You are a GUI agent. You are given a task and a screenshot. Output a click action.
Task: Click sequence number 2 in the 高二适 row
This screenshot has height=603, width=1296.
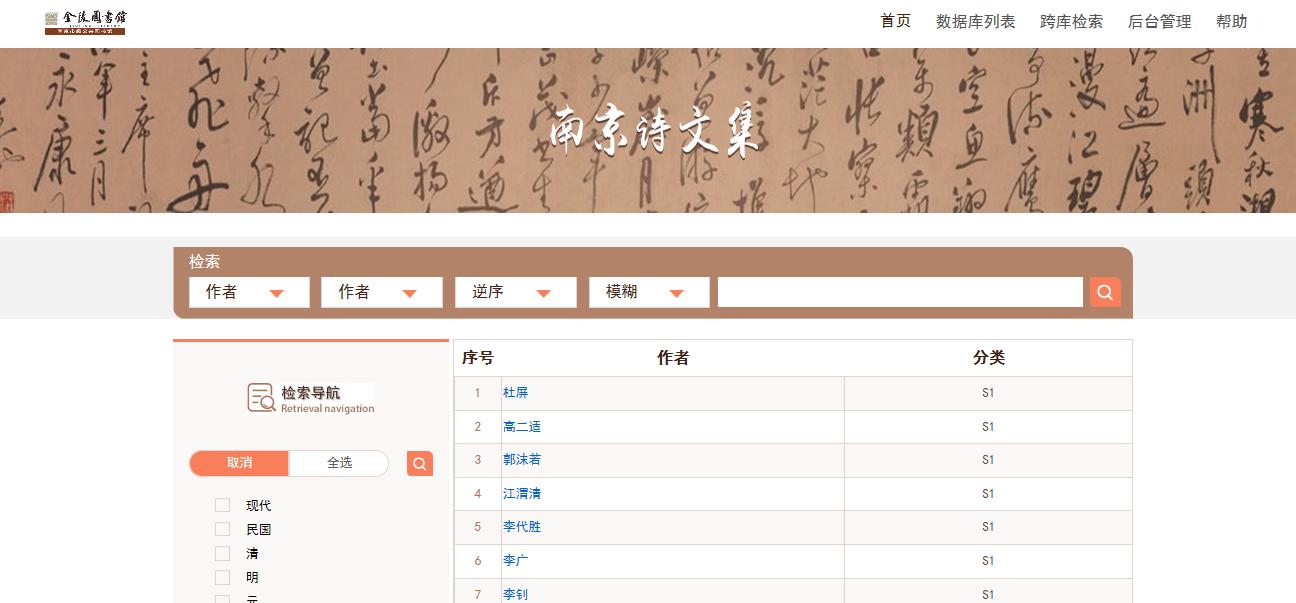(x=478, y=427)
